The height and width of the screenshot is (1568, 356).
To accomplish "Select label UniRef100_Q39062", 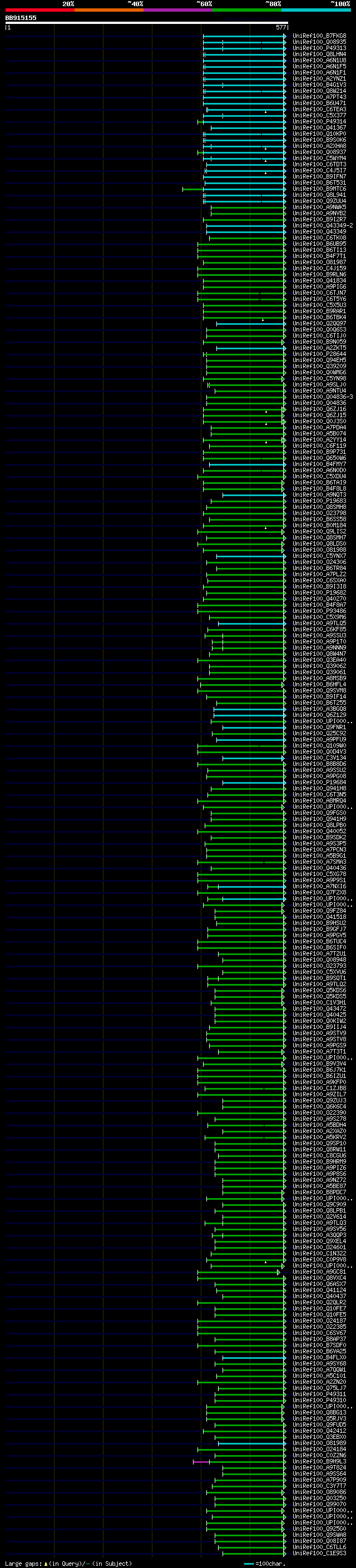I will pos(319,666).
